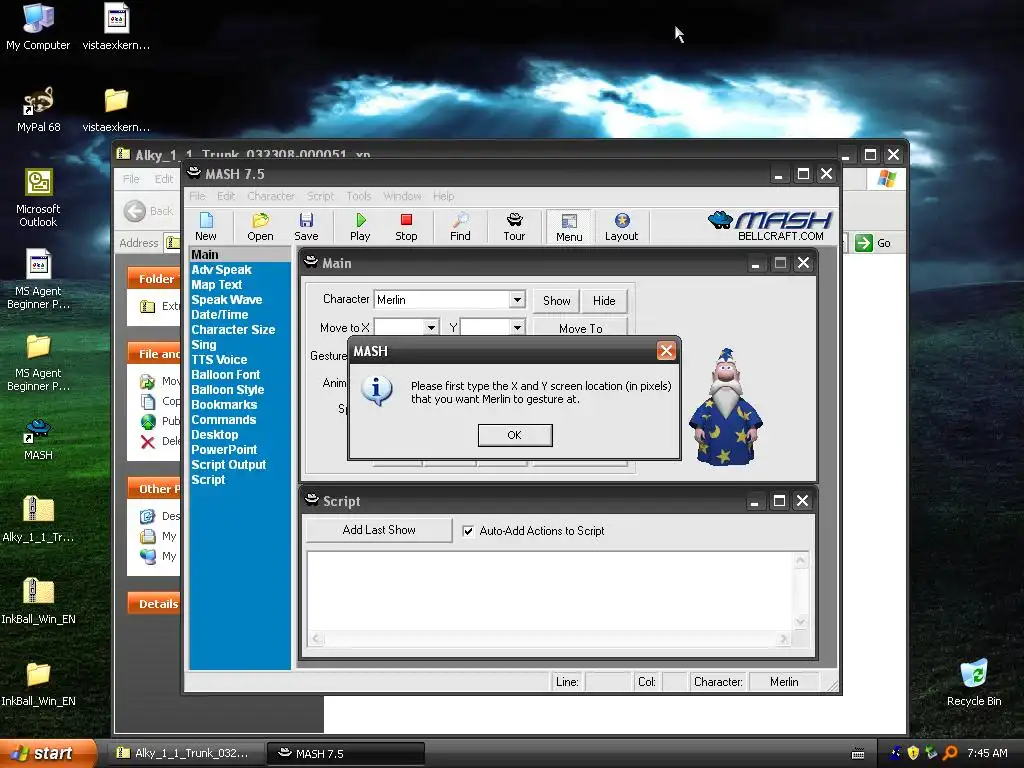Click the Move To button
The image size is (1024, 768).
[x=581, y=328]
